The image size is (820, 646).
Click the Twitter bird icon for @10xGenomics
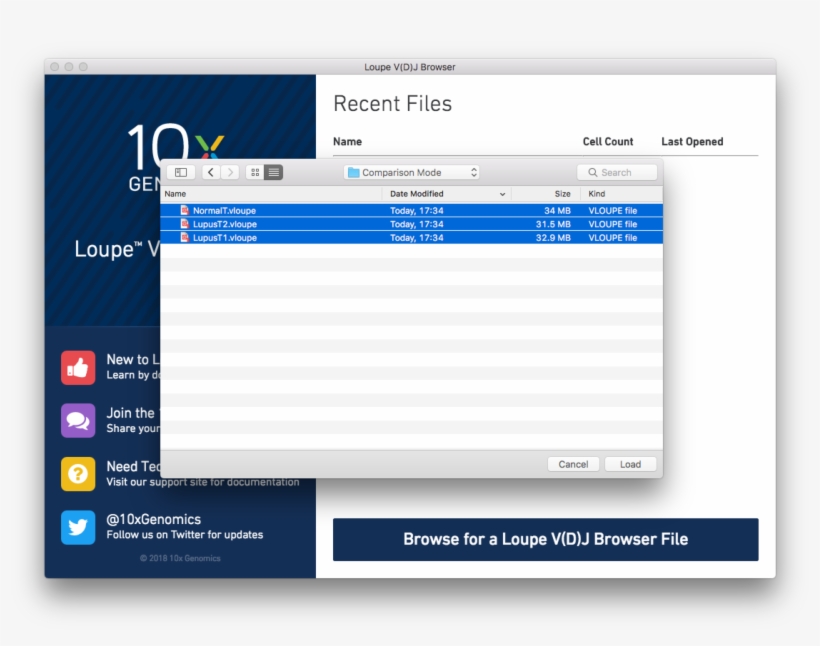click(78, 527)
